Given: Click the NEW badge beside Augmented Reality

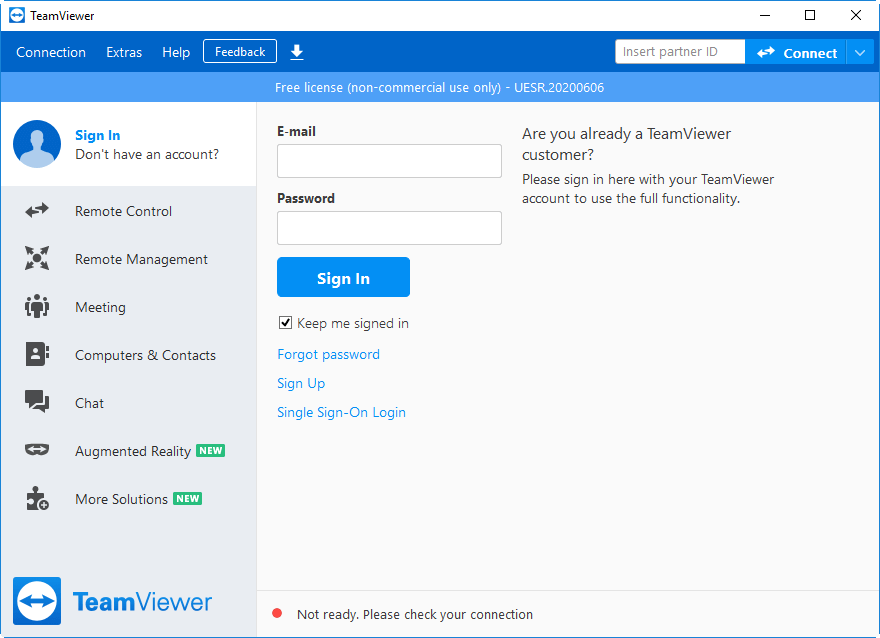Looking at the screenshot, I should point(210,451).
